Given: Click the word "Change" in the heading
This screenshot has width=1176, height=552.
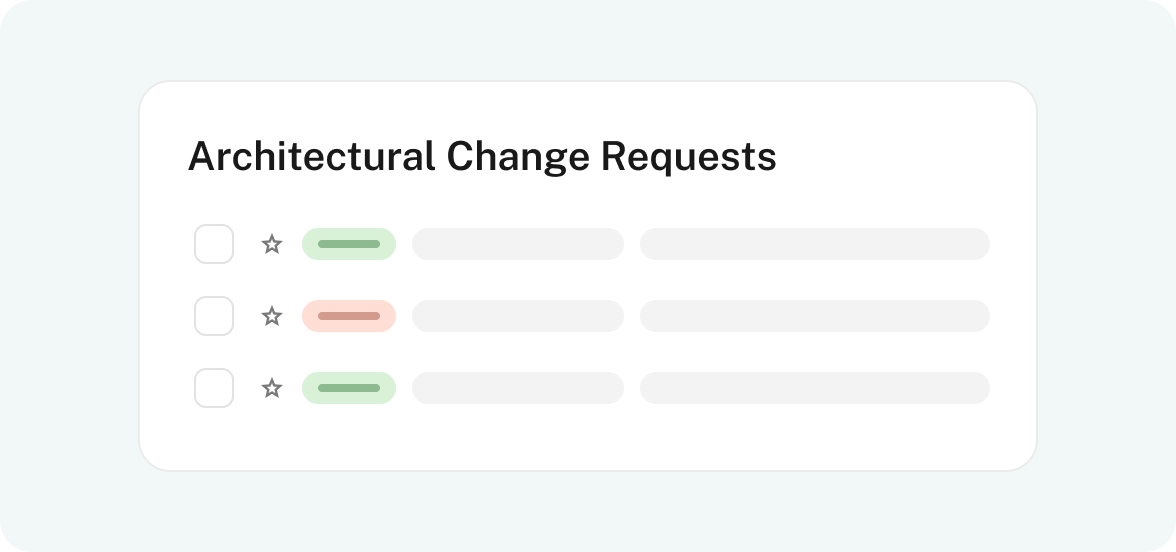Looking at the screenshot, I should coord(518,158).
